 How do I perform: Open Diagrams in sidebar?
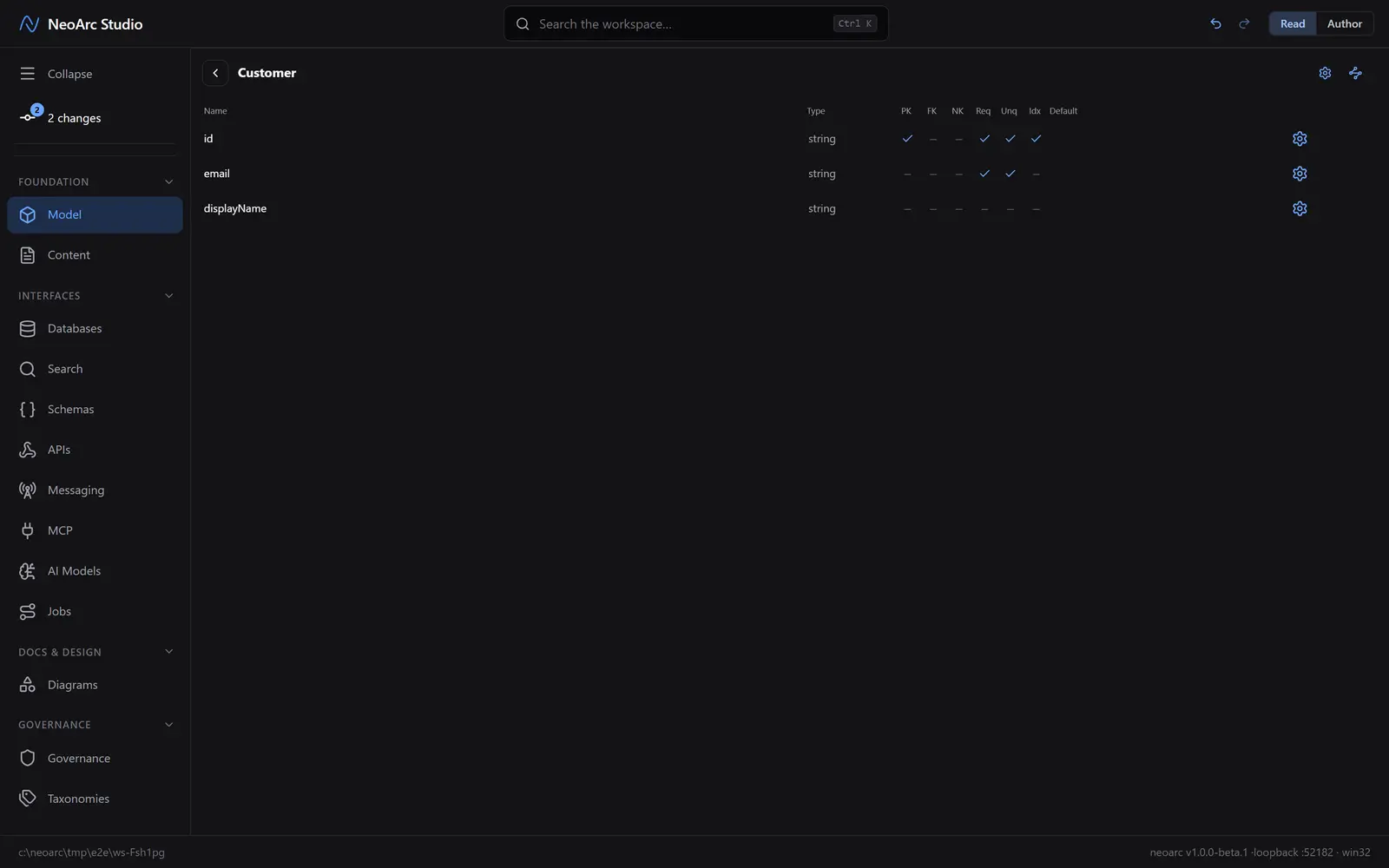point(95,685)
